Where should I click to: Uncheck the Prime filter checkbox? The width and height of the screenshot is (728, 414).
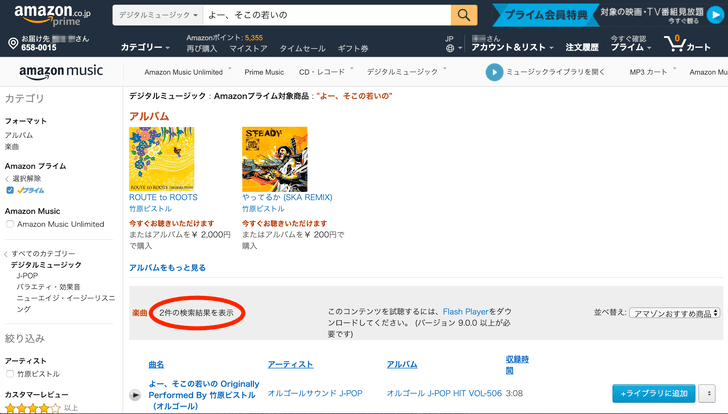[x=10, y=190]
